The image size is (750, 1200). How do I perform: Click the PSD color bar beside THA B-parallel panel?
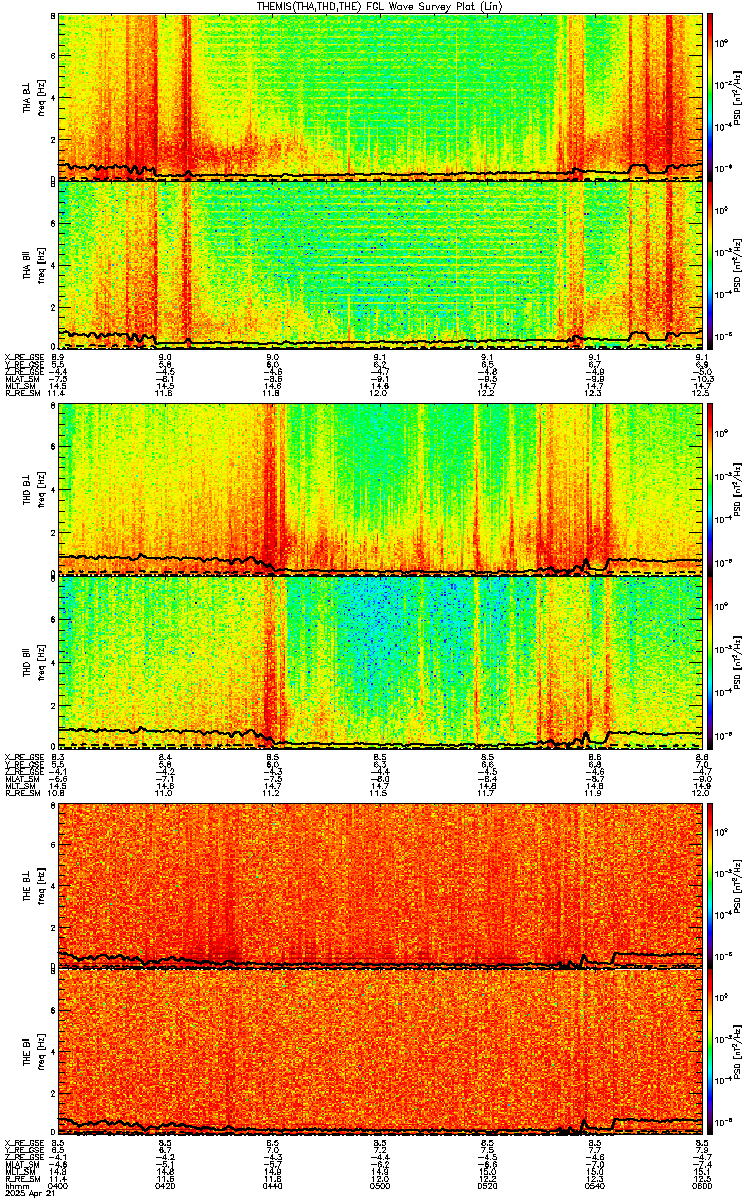tap(710, 264)
